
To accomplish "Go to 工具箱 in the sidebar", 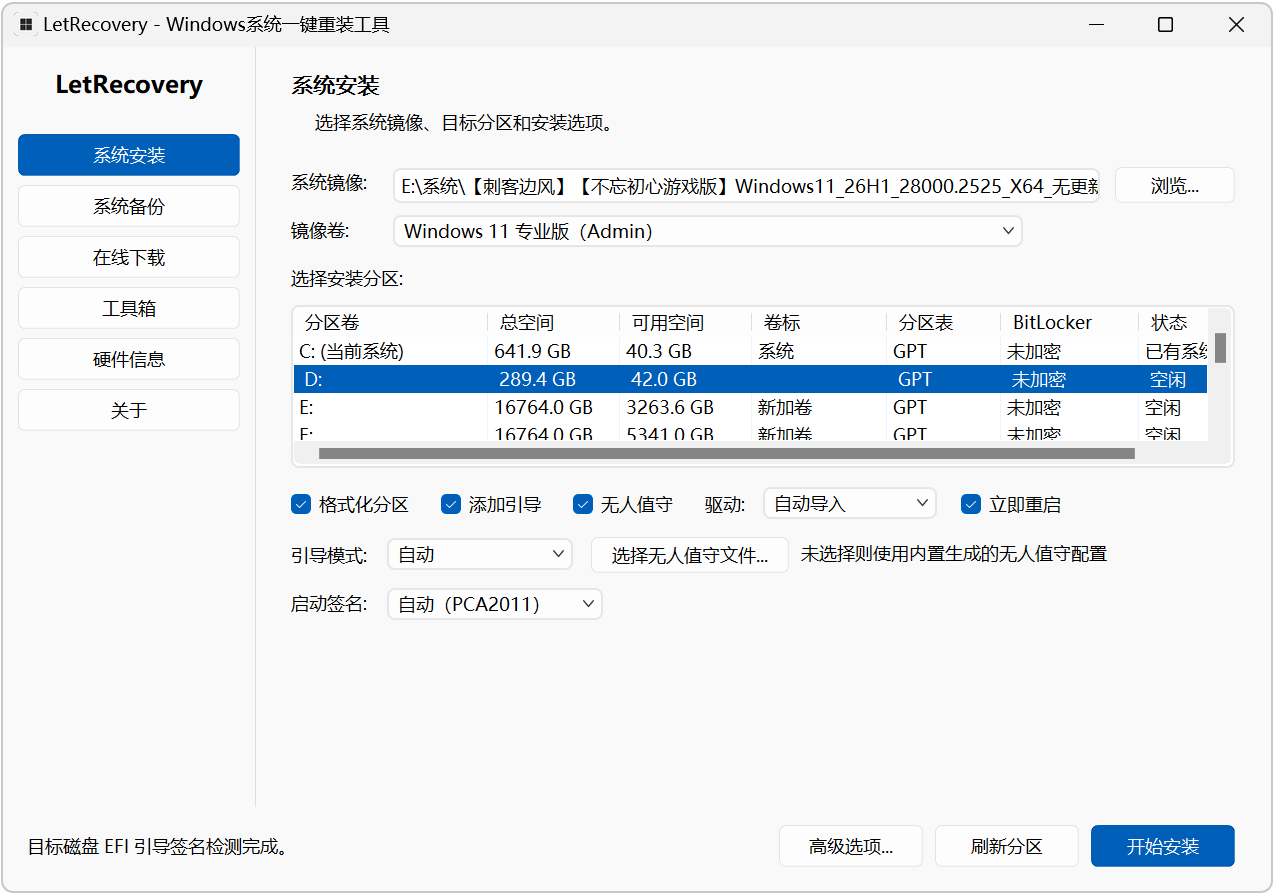I will click(129, 308).
